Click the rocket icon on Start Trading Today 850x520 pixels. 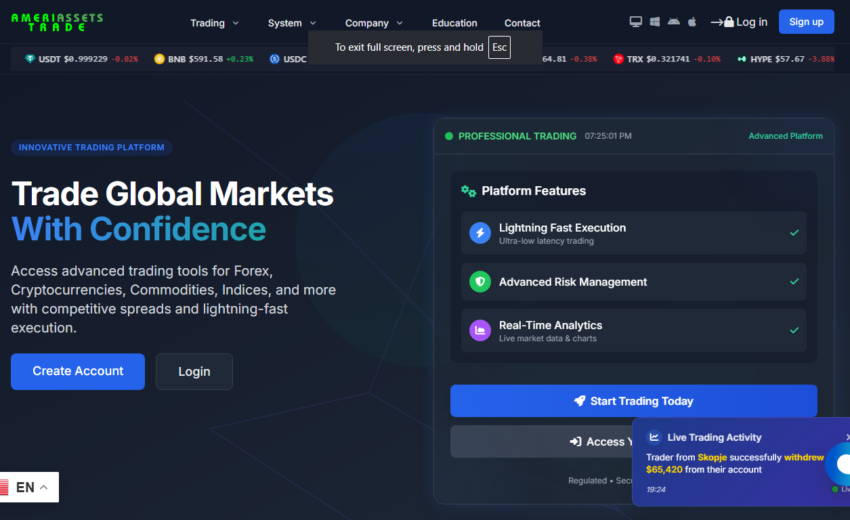coord(579,401)
